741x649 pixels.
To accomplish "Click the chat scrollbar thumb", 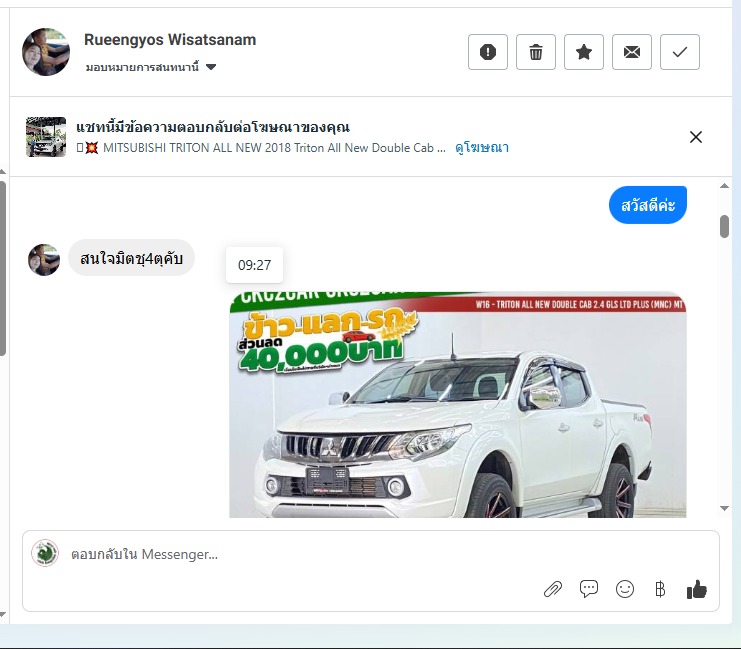I will tap(724, 226).
